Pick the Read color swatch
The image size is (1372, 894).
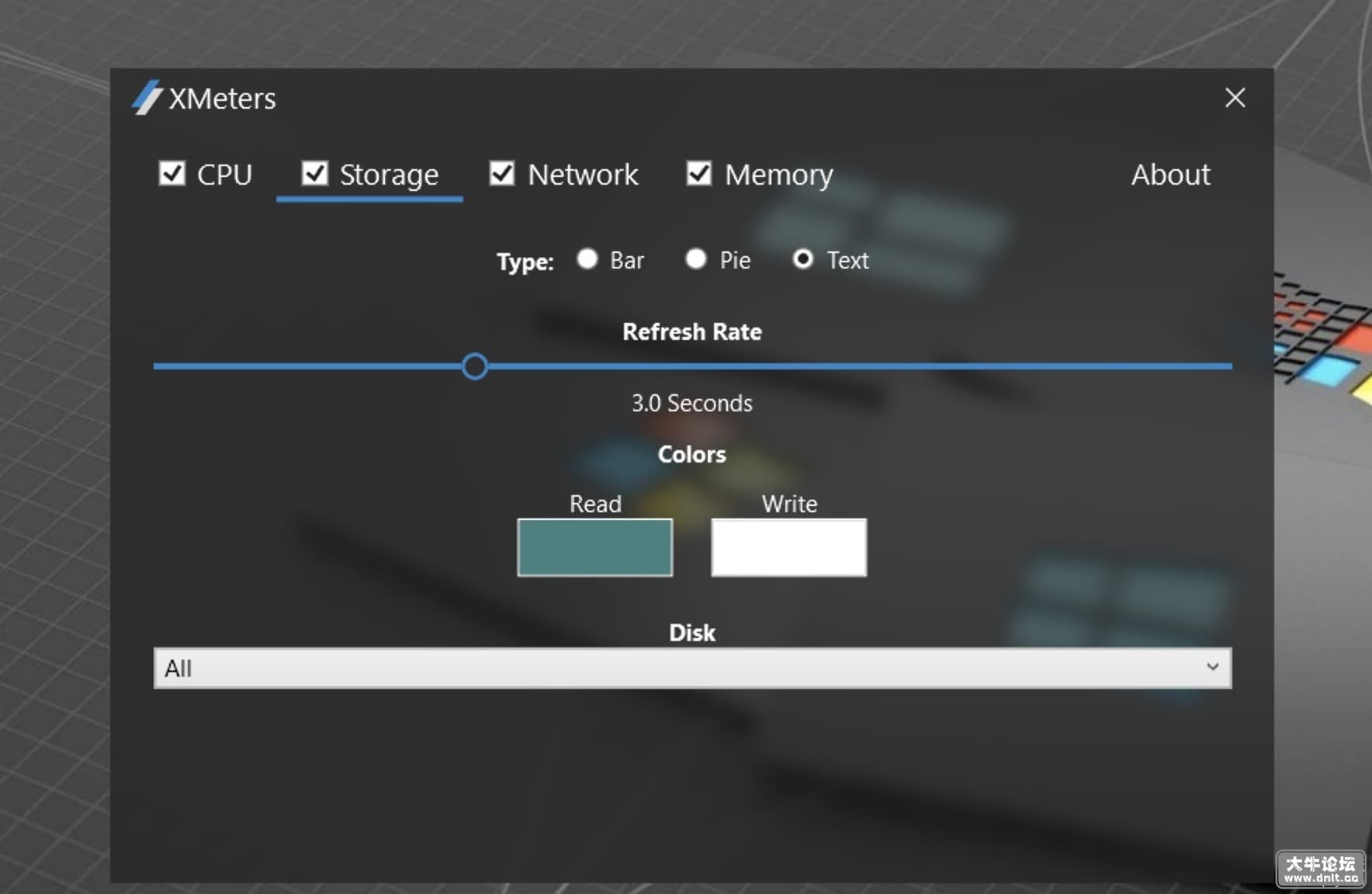tap(594, 547)
